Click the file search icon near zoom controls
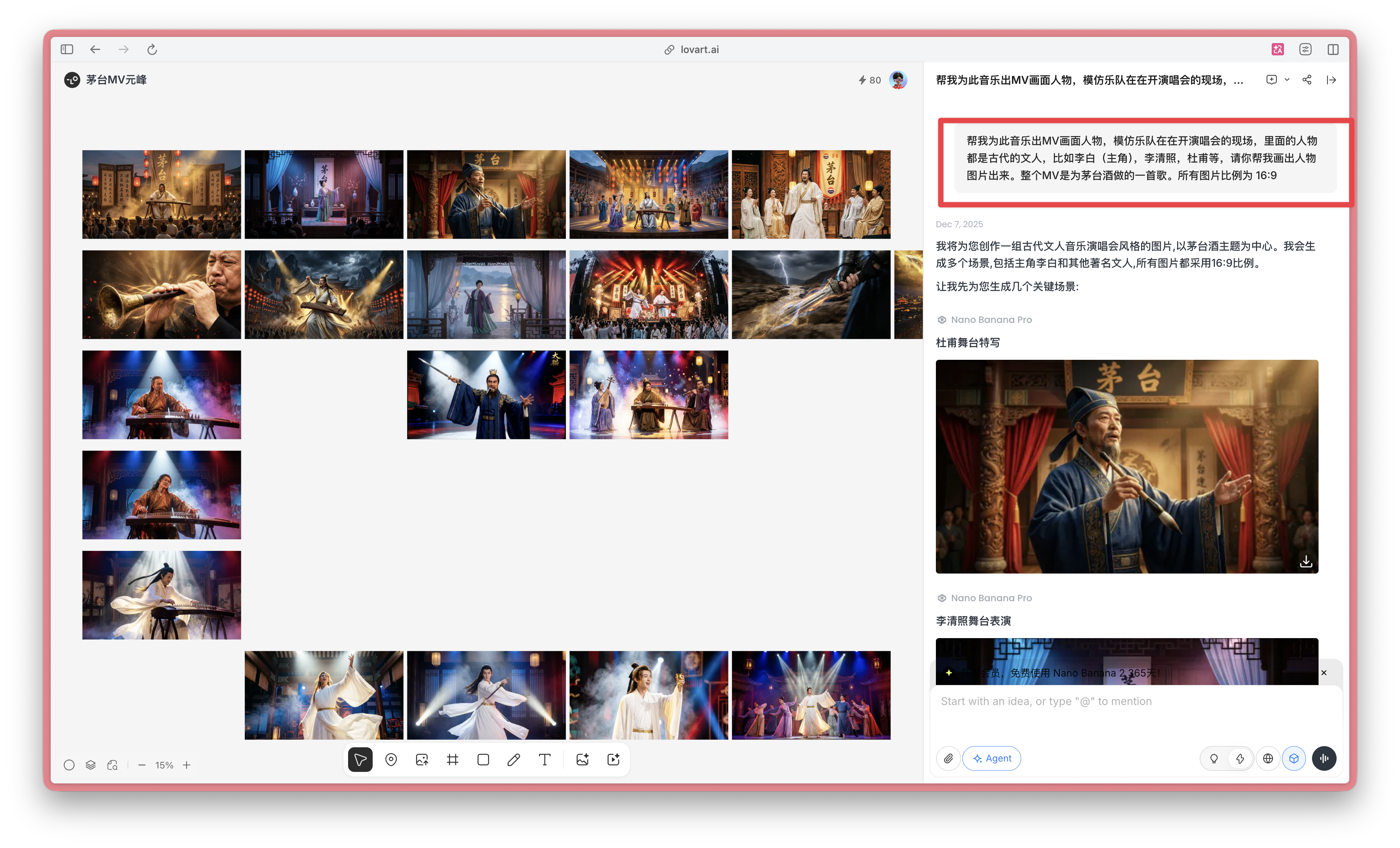Viewport: 1400px width, 848px height. tap(113, 765)
